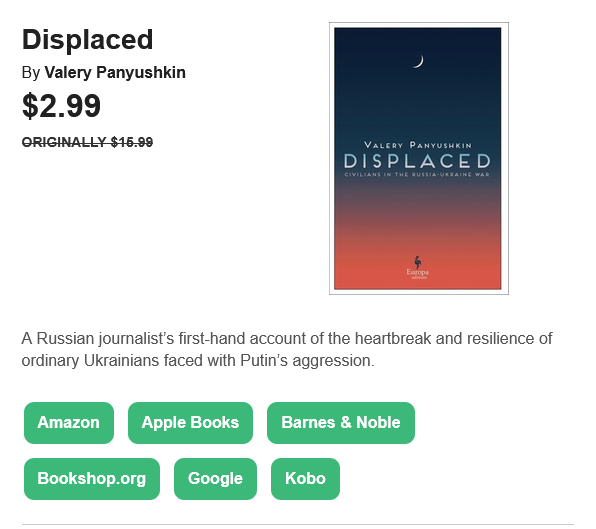
Task: Click the crescent moon on the cover
Action: point(418,61)
